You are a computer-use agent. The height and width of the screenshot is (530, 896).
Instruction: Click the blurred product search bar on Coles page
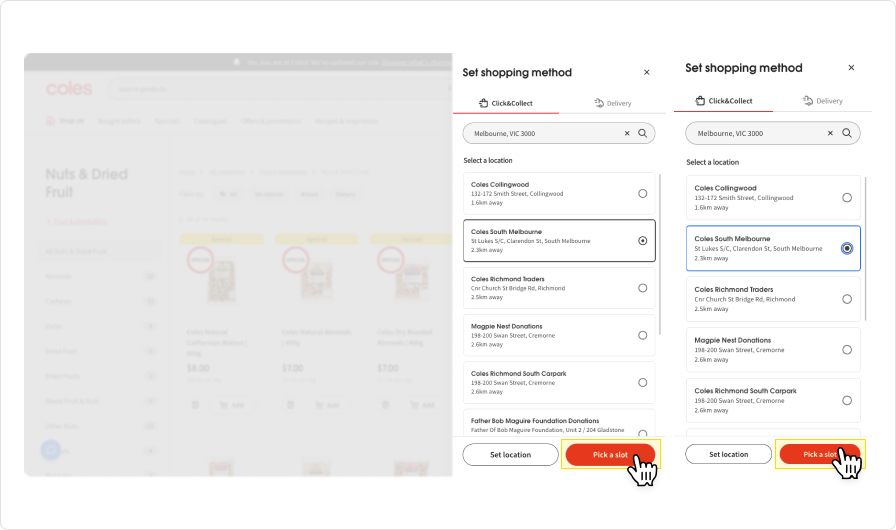(x=280, y=89)
